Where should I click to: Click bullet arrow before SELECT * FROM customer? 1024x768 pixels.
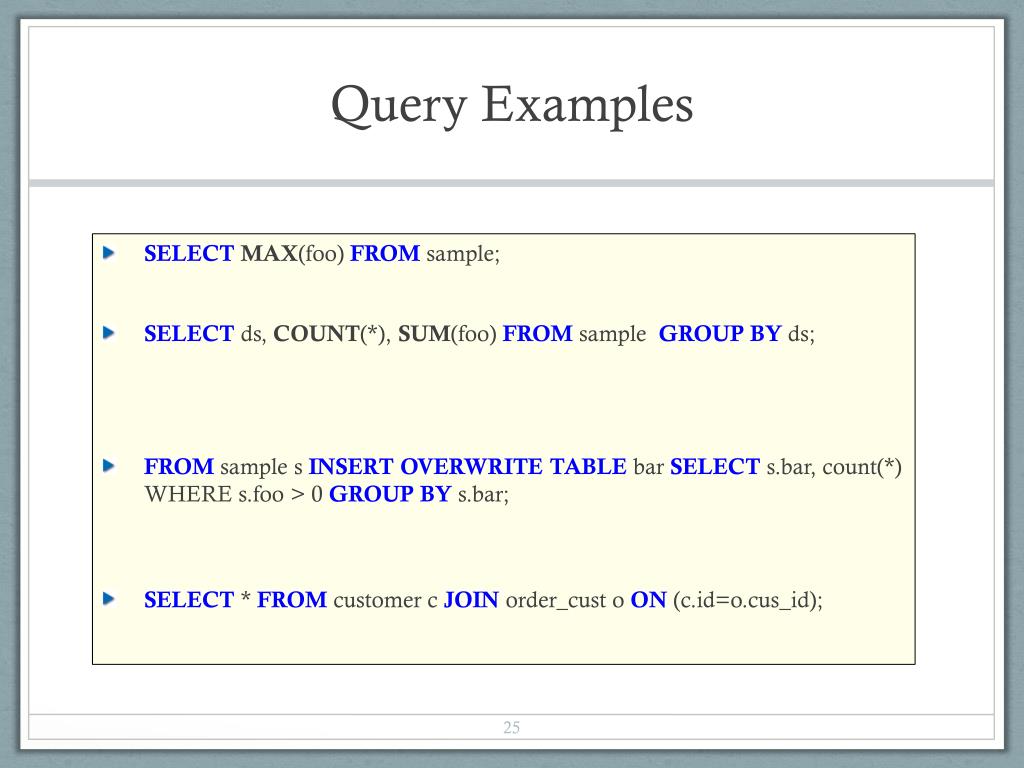pos(109,599)
